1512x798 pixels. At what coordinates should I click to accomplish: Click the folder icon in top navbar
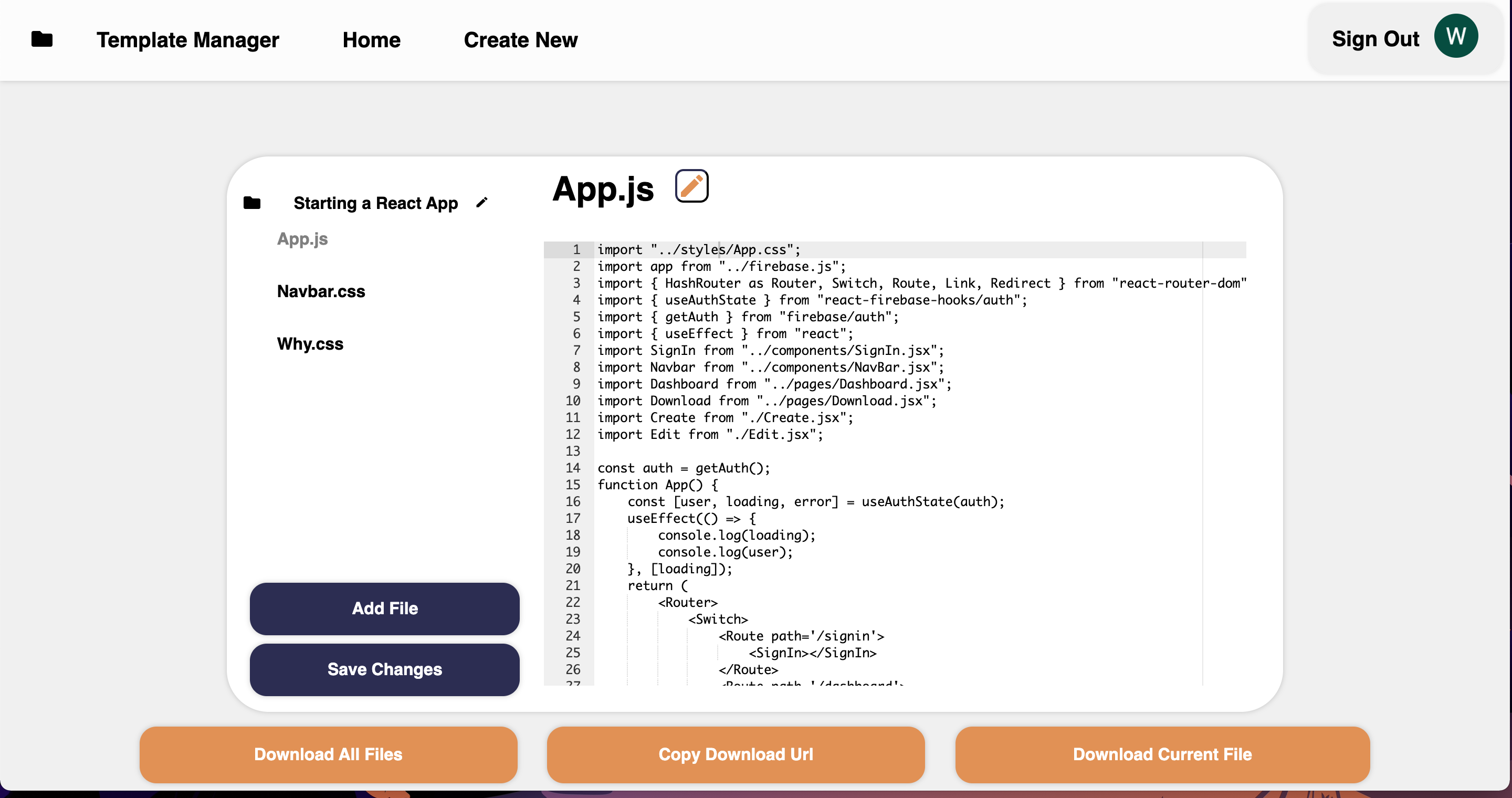41,39
